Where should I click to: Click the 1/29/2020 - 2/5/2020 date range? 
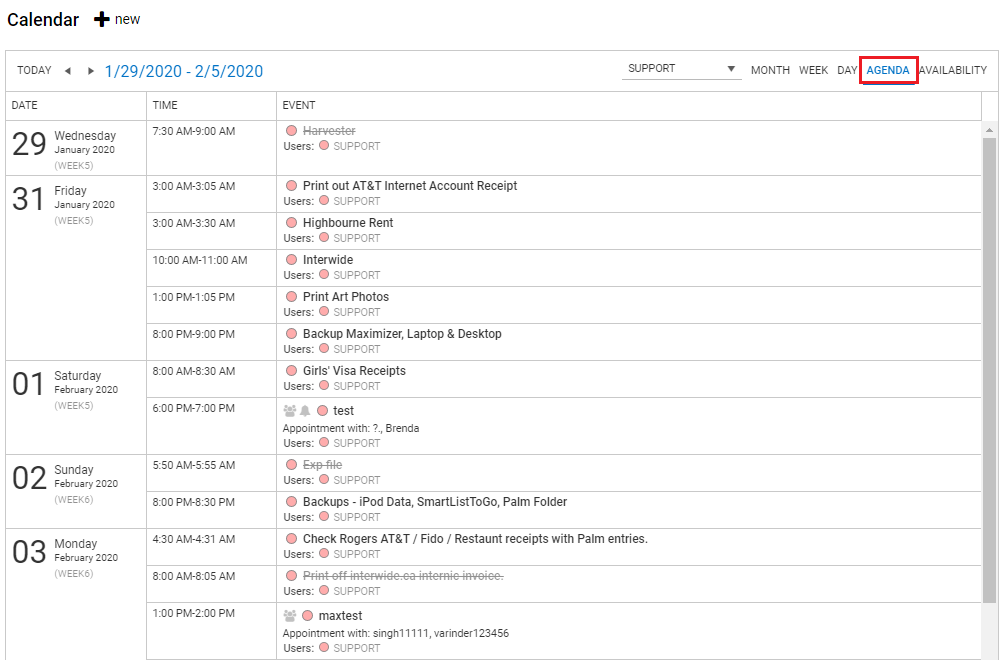tap(184, 71)
